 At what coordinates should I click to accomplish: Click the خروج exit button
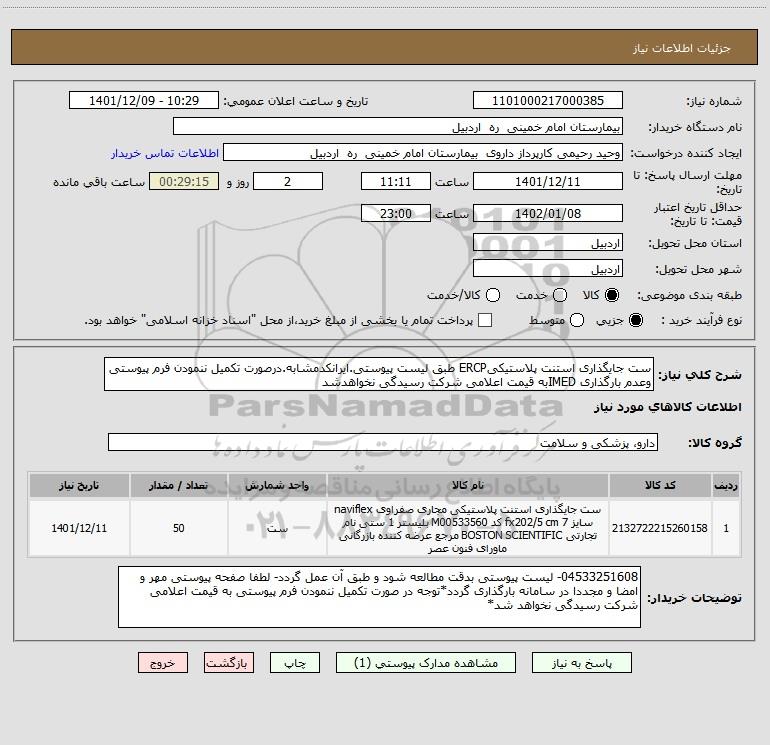pyautogui.click(x=163, y=663)
